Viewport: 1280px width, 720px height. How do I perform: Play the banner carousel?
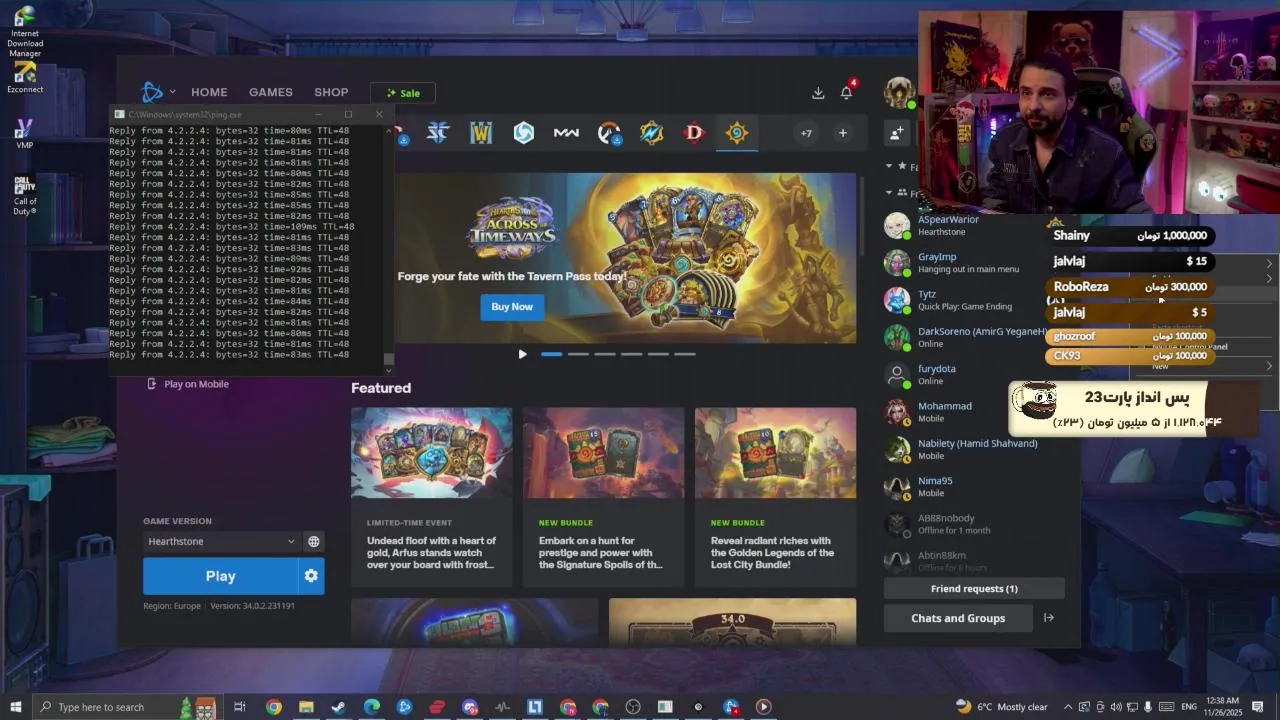tap(522, 354)
